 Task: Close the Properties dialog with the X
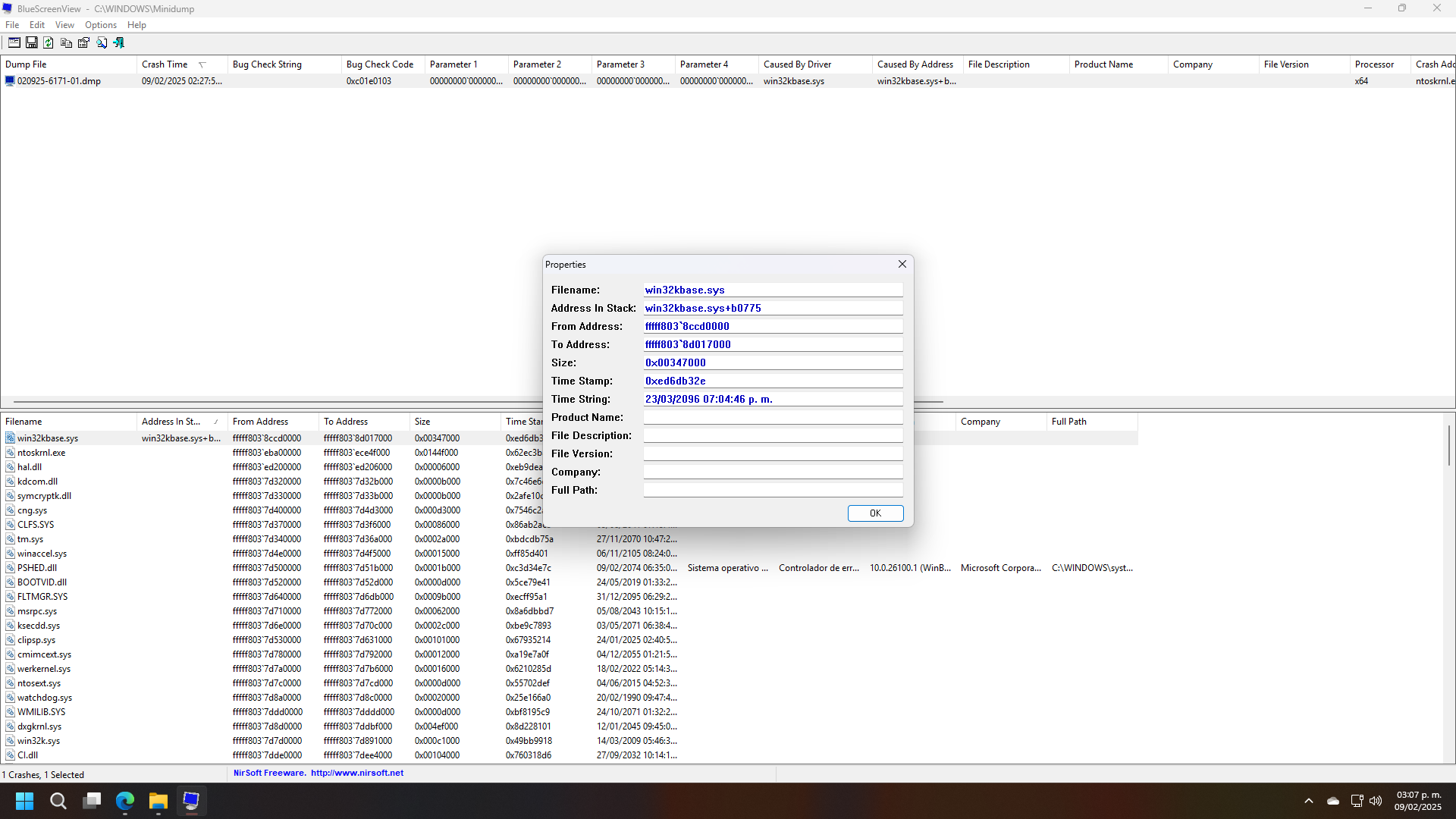(x=902, y=264)
